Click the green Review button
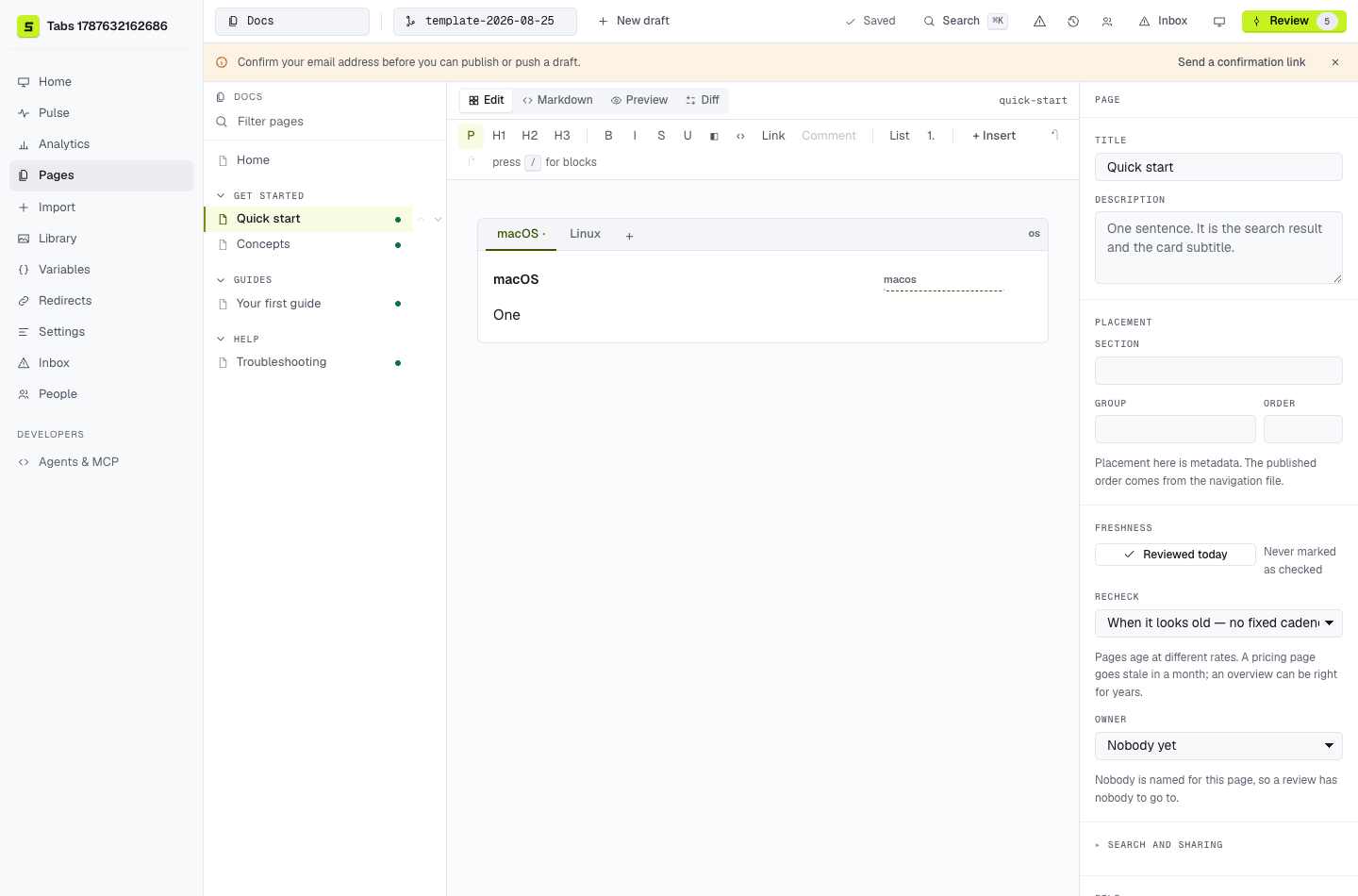Viewport: 1358px width, 896px height. (1294, 21)
